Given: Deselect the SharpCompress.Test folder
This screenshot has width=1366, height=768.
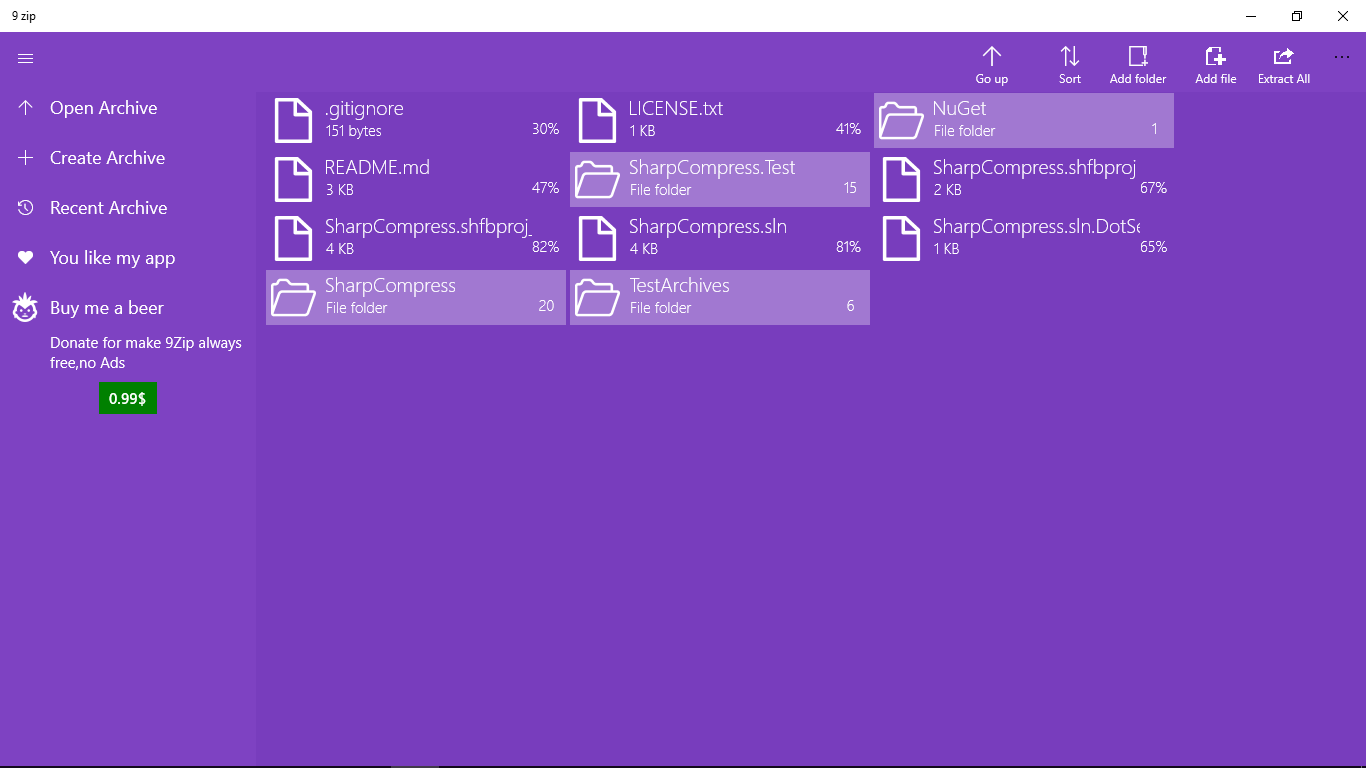Looking at the screenshot, I should click(x=719, y=179).
